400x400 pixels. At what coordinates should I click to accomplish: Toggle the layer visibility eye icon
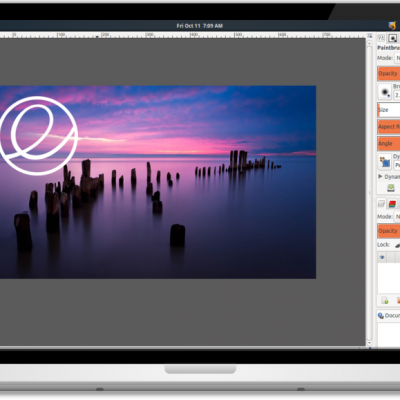382,257
